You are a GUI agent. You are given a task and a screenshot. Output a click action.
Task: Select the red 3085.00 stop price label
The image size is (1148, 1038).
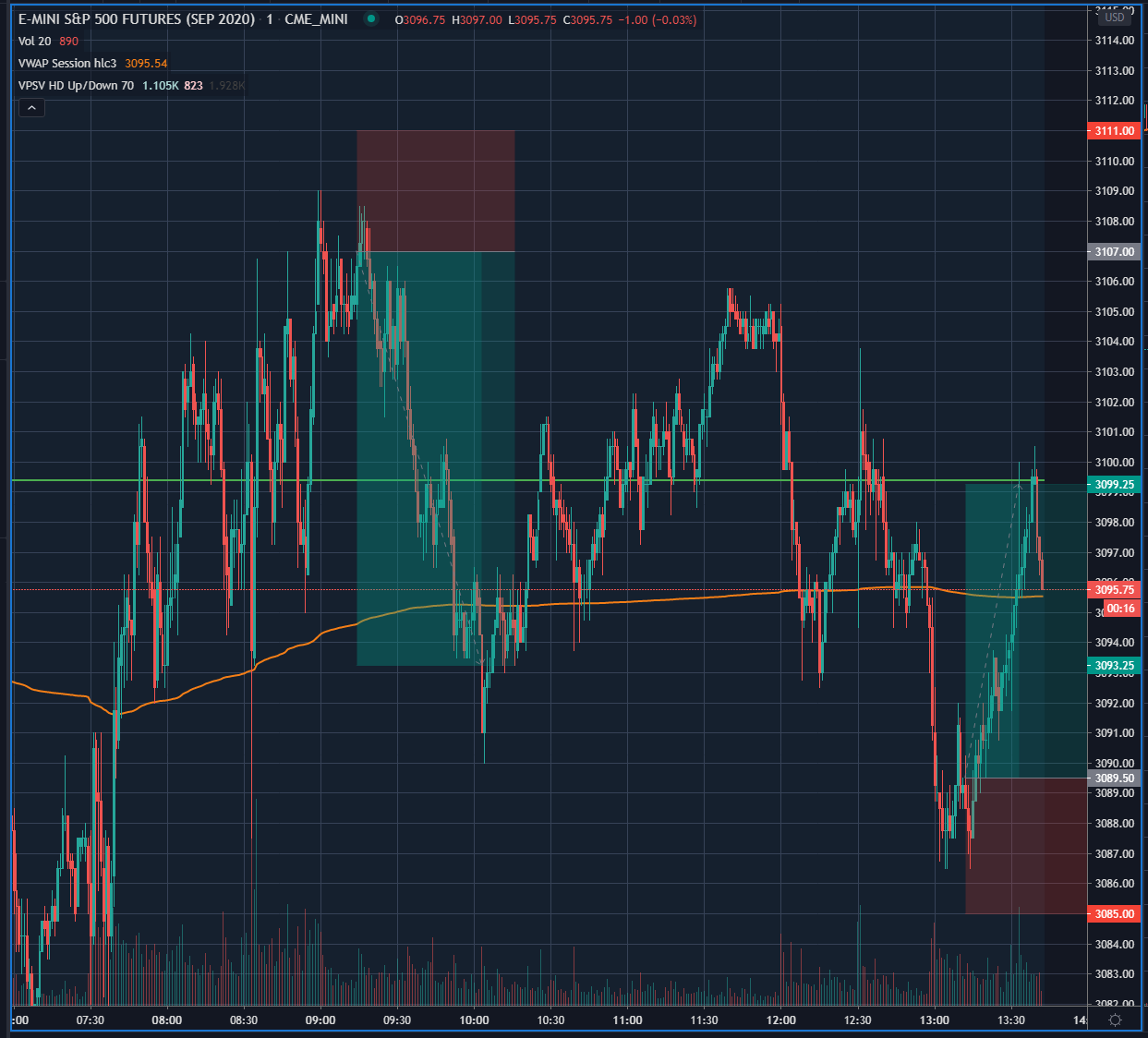click(1115, 914)
